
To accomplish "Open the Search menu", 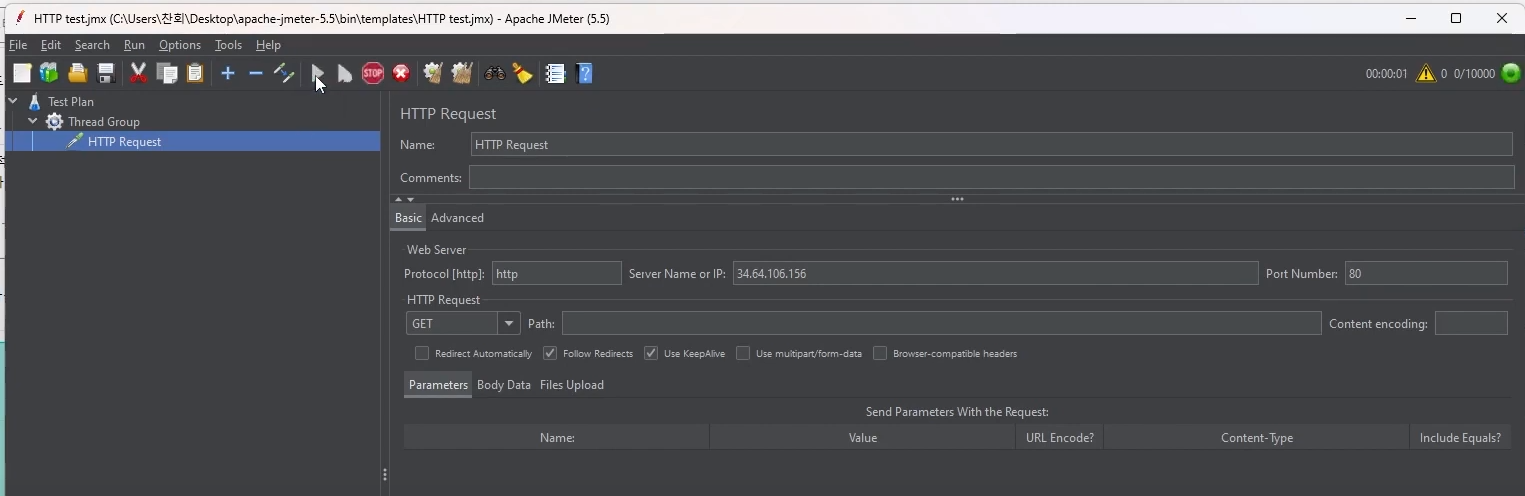I will [92, 45].
